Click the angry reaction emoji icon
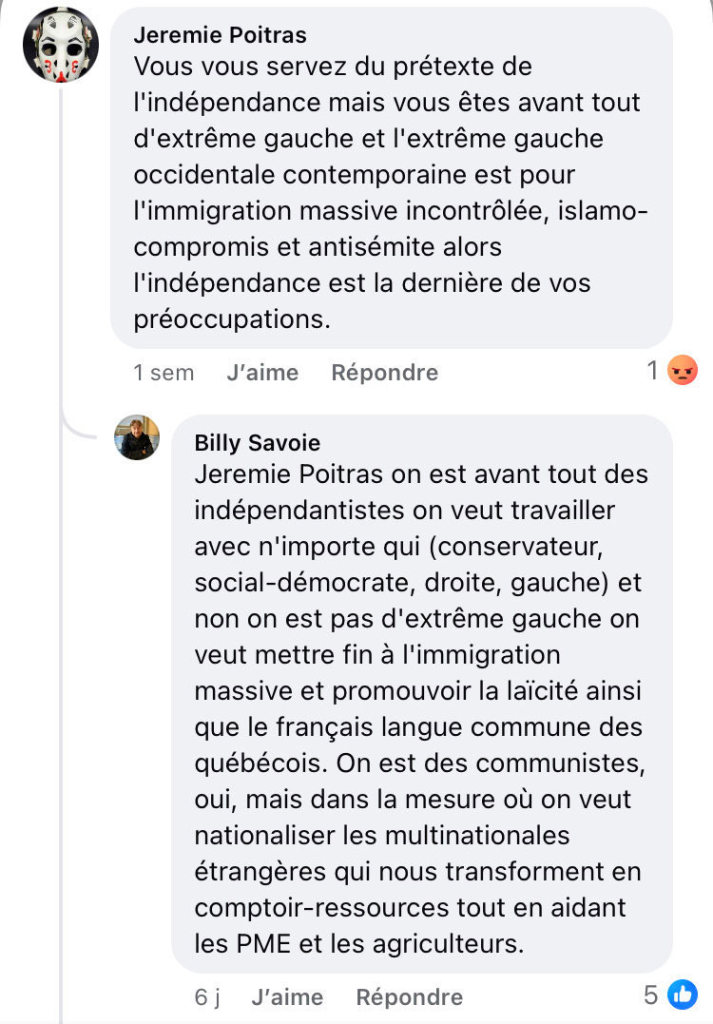Image resolution: width=713 pixels, height=1024 pixels. point(682,372)
